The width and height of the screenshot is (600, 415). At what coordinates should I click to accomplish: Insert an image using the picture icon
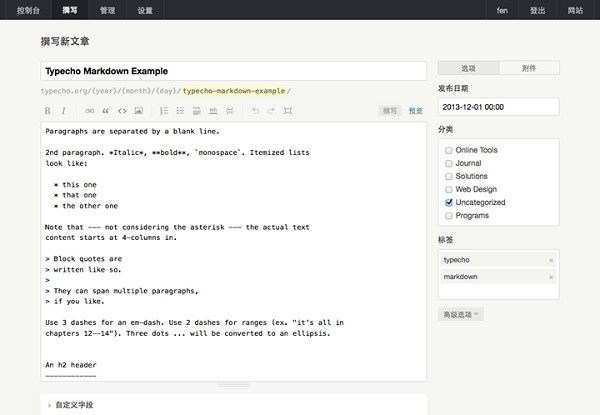(x=139, y=110)
